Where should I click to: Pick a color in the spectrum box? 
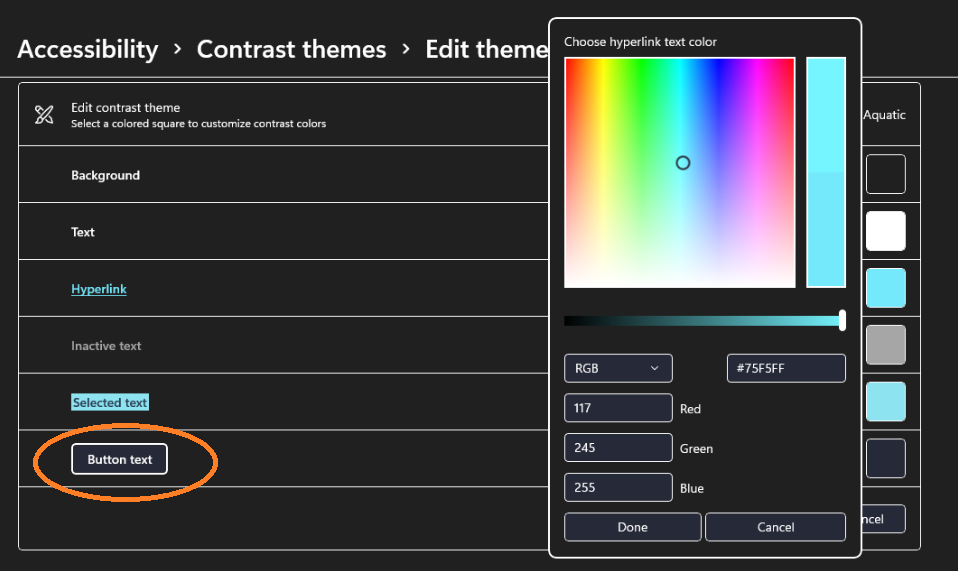coord(679,172)
